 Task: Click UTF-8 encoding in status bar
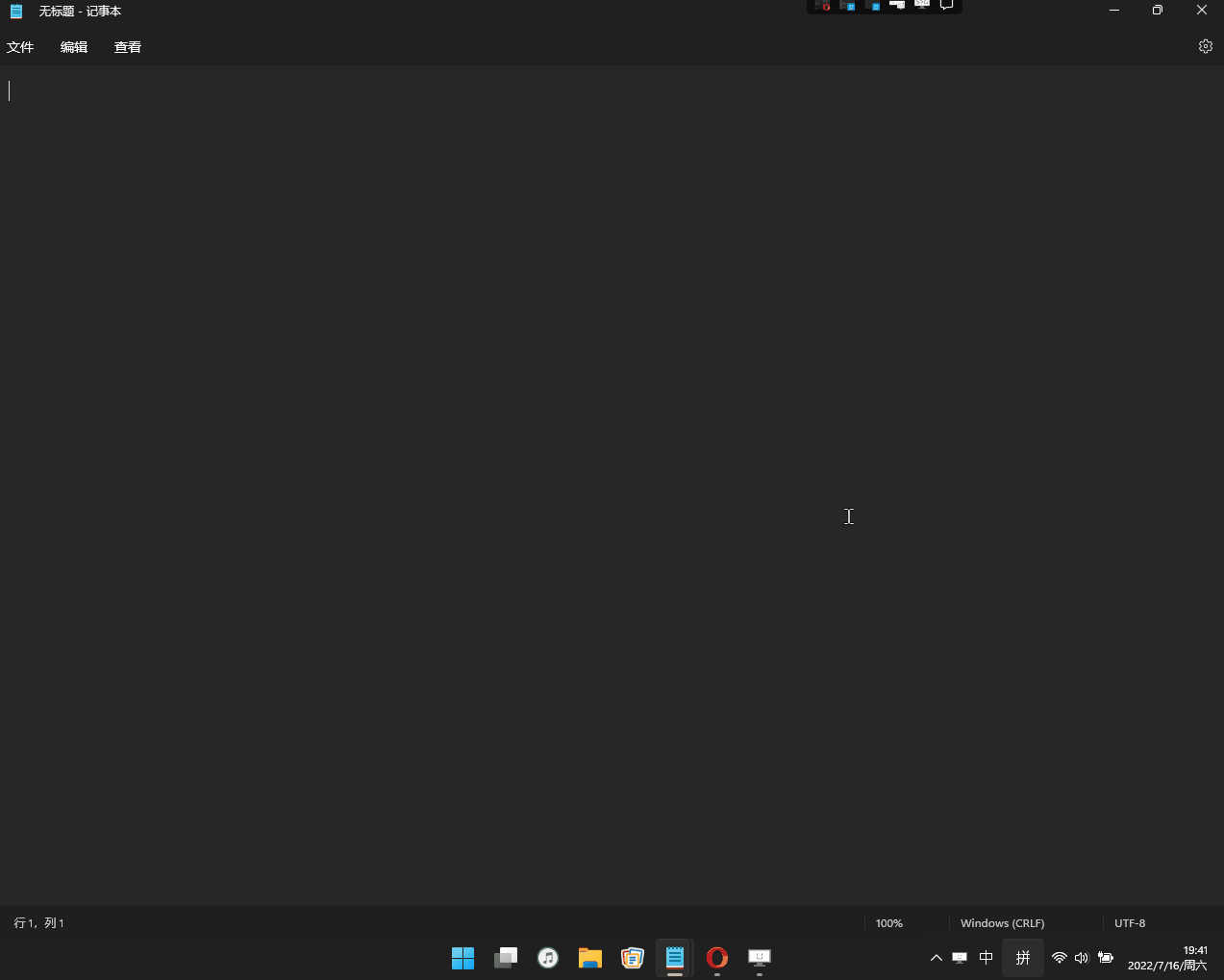pyautogui.click(x=1130, y=923)
